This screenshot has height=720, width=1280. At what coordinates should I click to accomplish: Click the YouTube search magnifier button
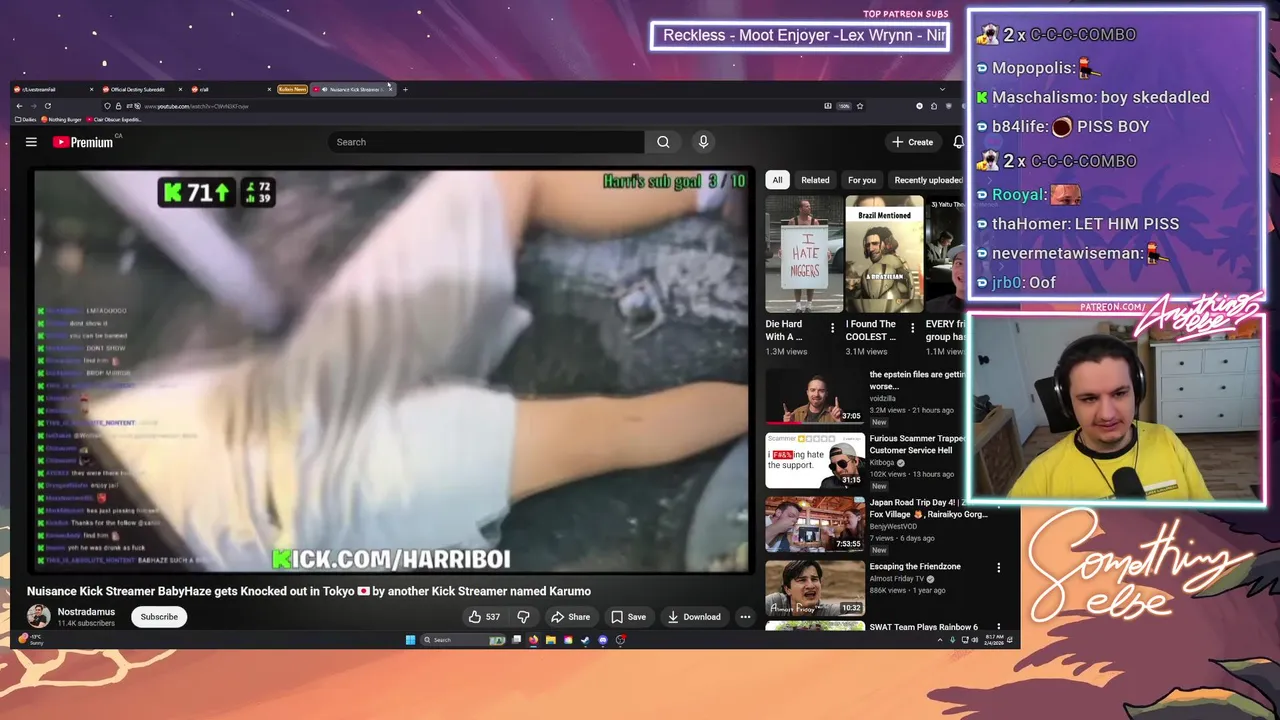(663, 142)
